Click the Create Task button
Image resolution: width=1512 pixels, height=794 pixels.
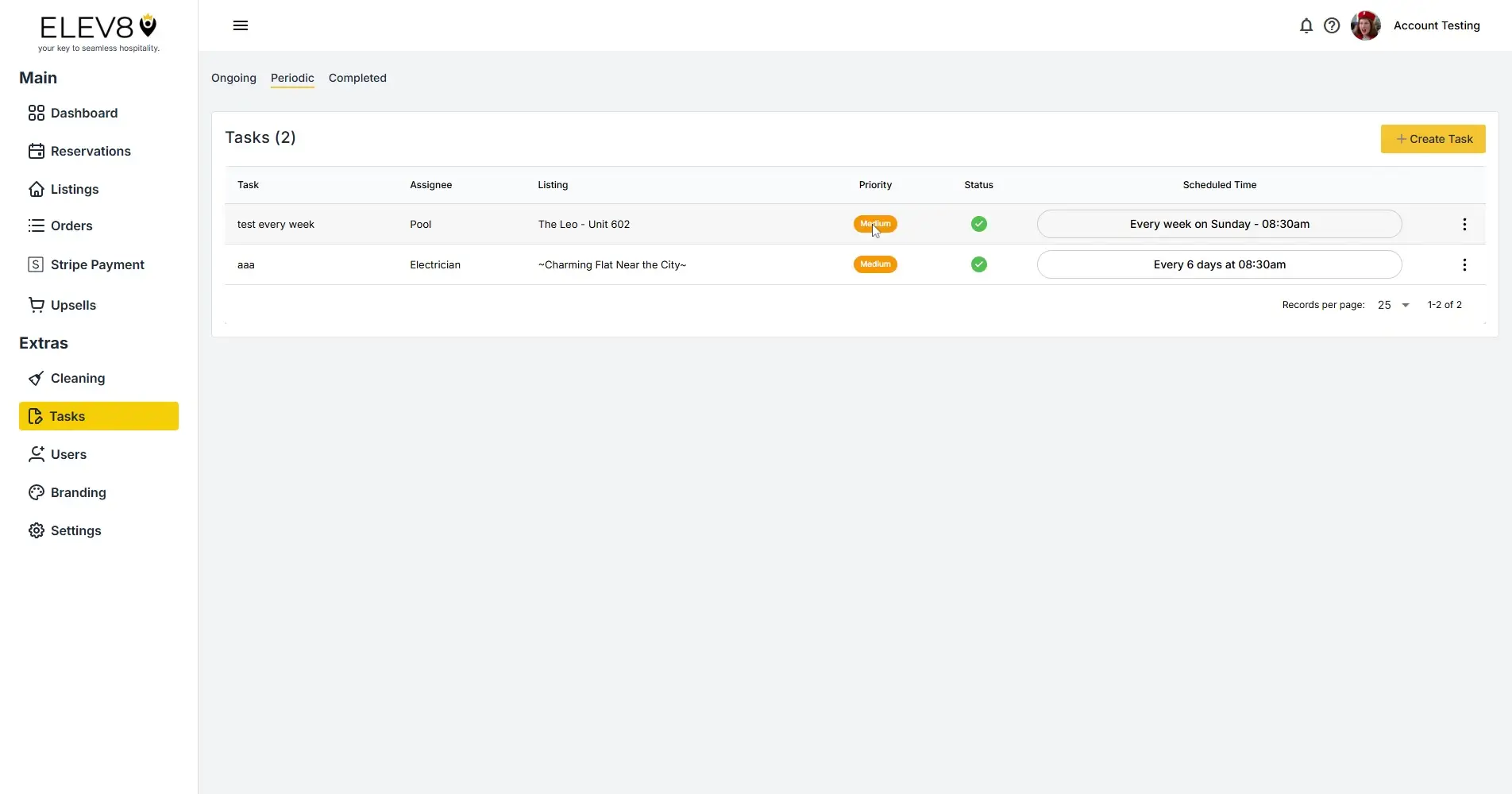tap(1433, 139)
